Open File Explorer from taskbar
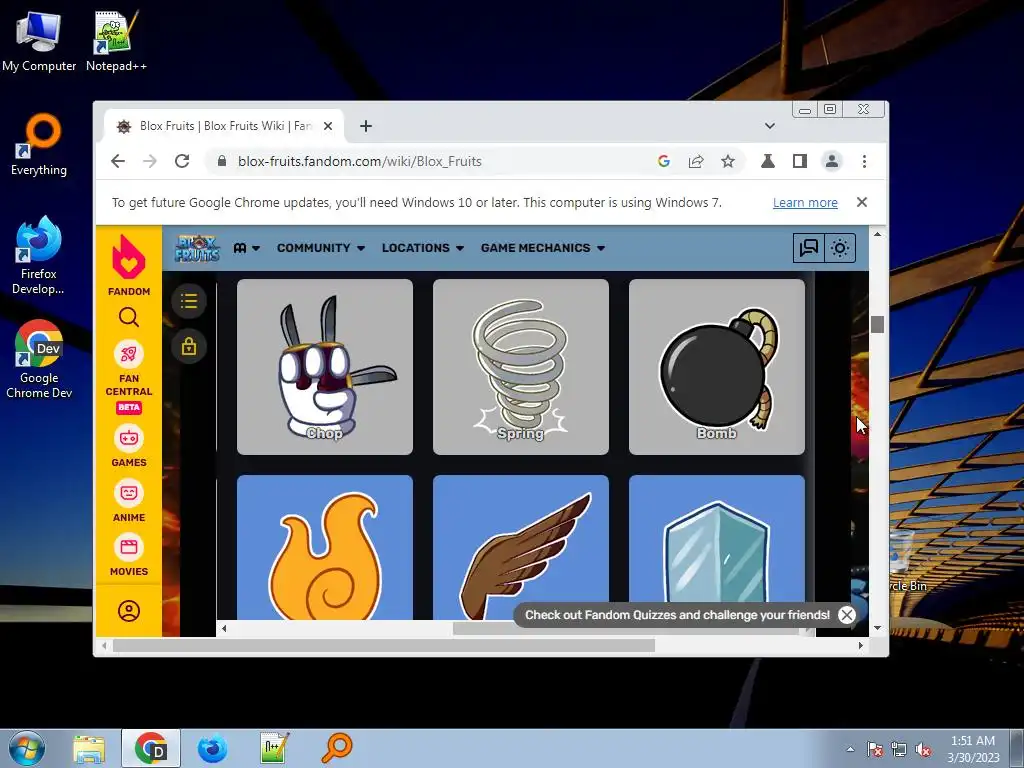Image resolution: width=1024 pixels, height=768 pixels. coord(89,748)
